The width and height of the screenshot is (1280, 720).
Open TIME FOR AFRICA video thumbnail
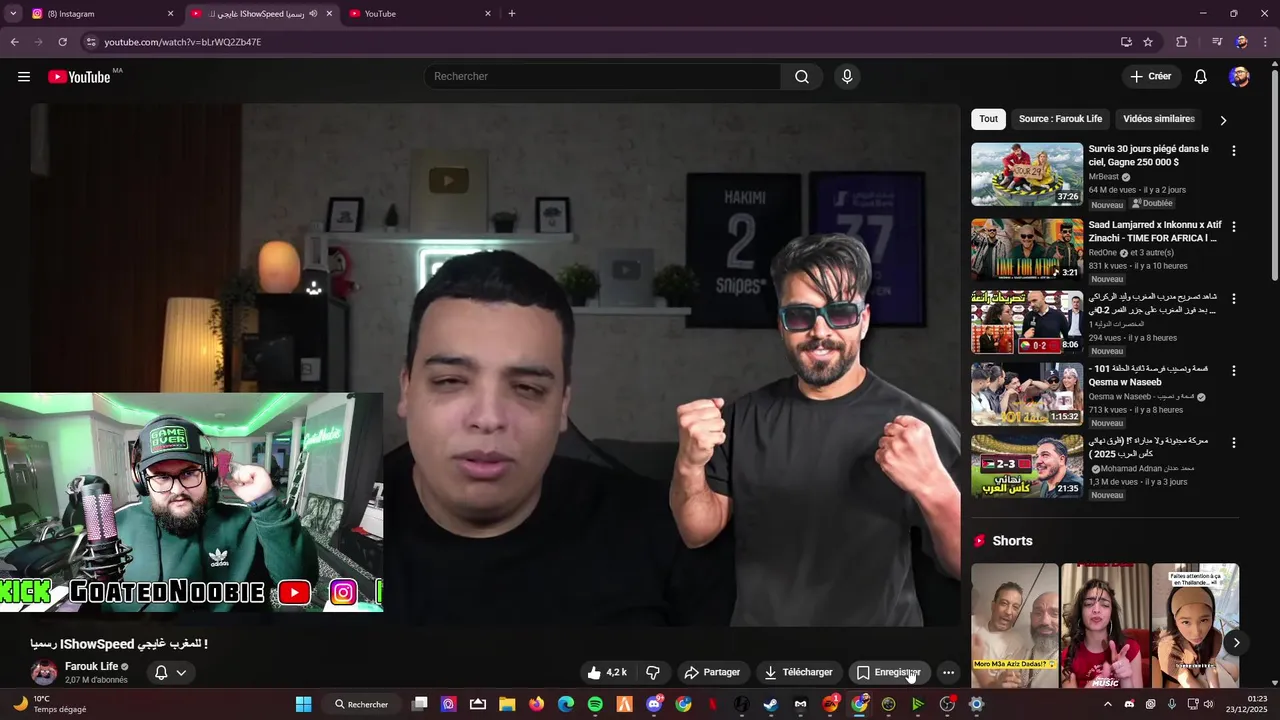(1027, 250)
